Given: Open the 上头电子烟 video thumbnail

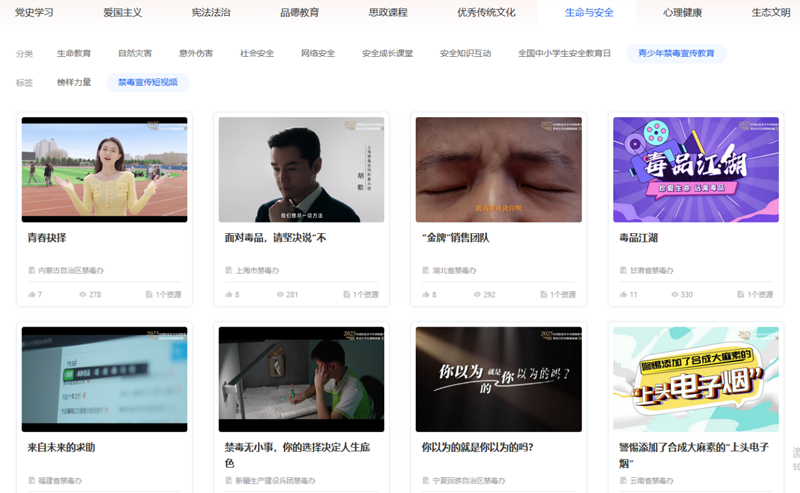Looking at the screenshot, I should point(695,379).
